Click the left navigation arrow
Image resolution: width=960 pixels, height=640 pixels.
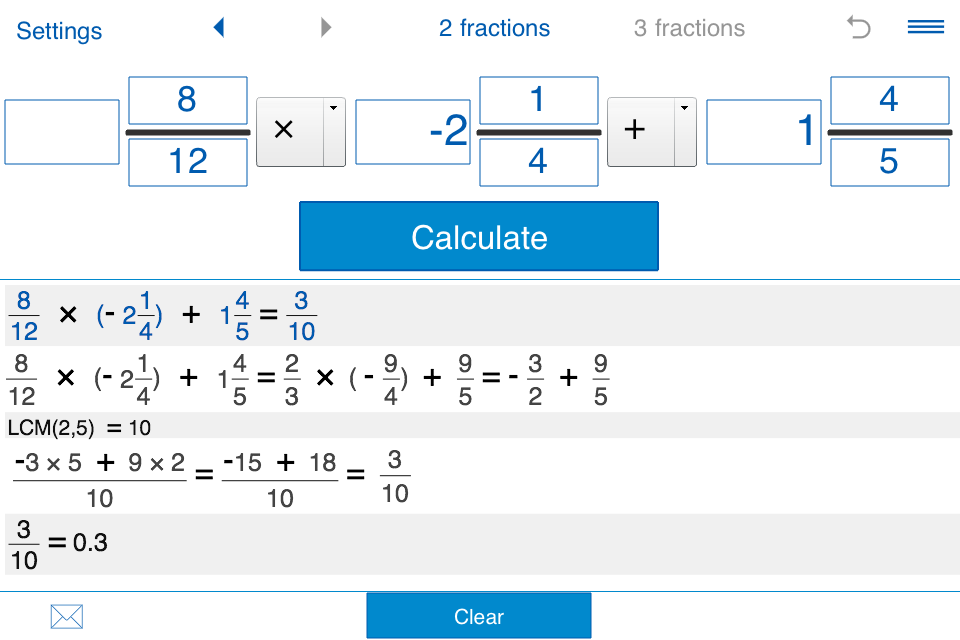point(219,27)
